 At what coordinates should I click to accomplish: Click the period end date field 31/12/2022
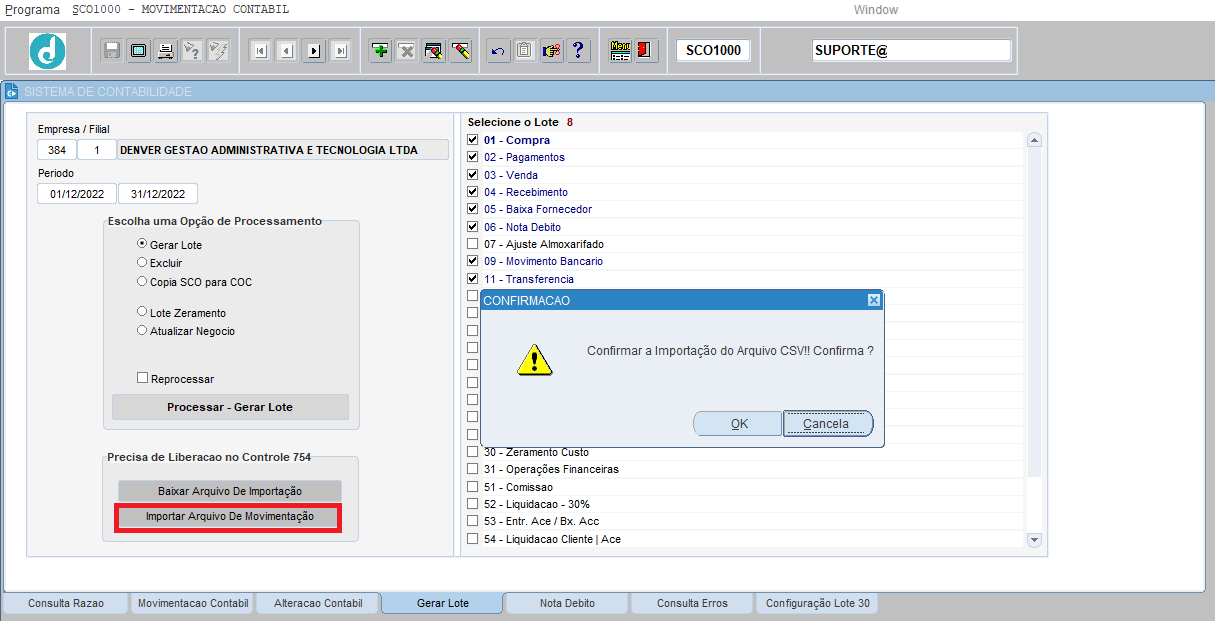click(x=158, y=194)
